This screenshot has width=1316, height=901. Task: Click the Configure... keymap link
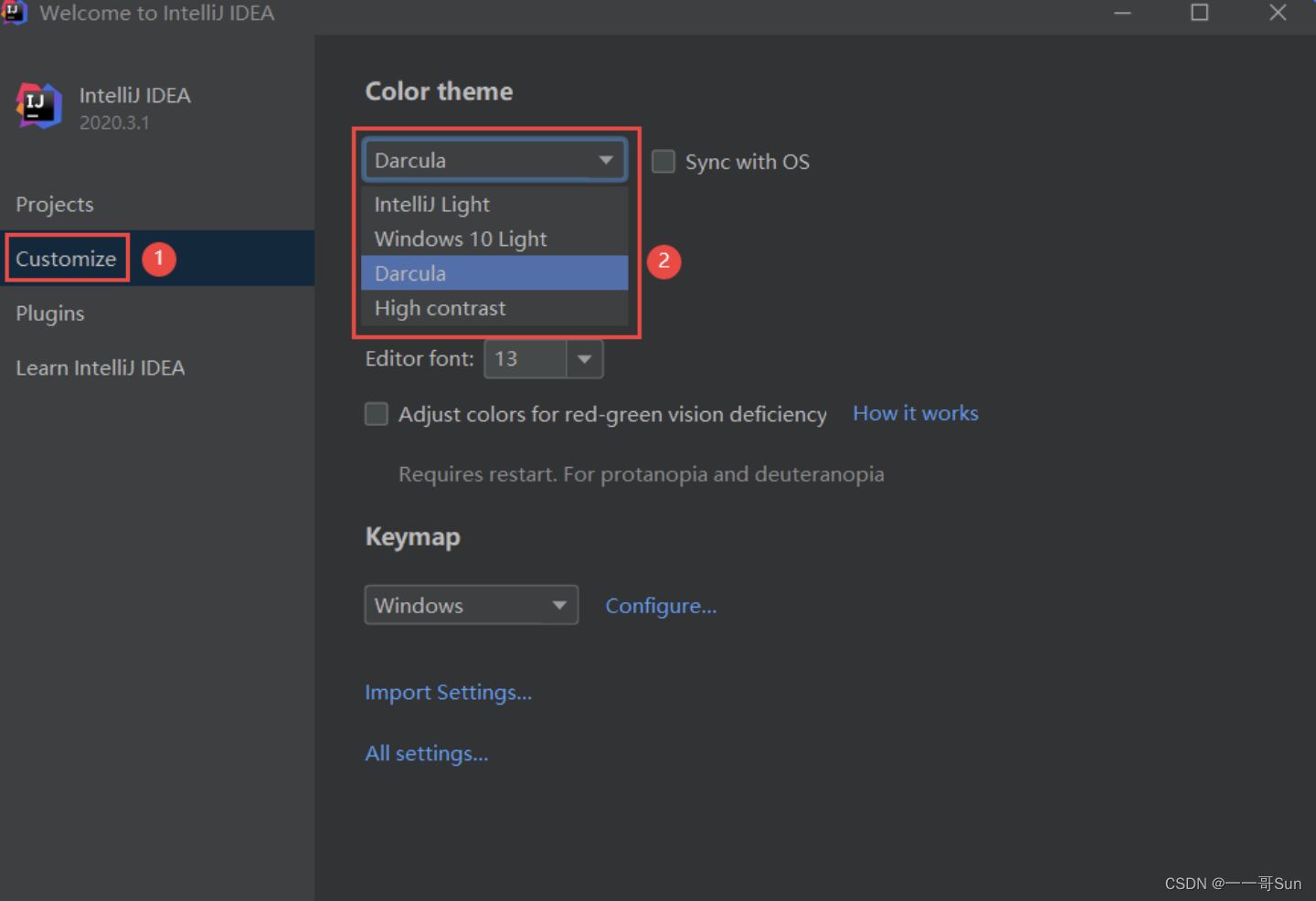coord(661,606)
